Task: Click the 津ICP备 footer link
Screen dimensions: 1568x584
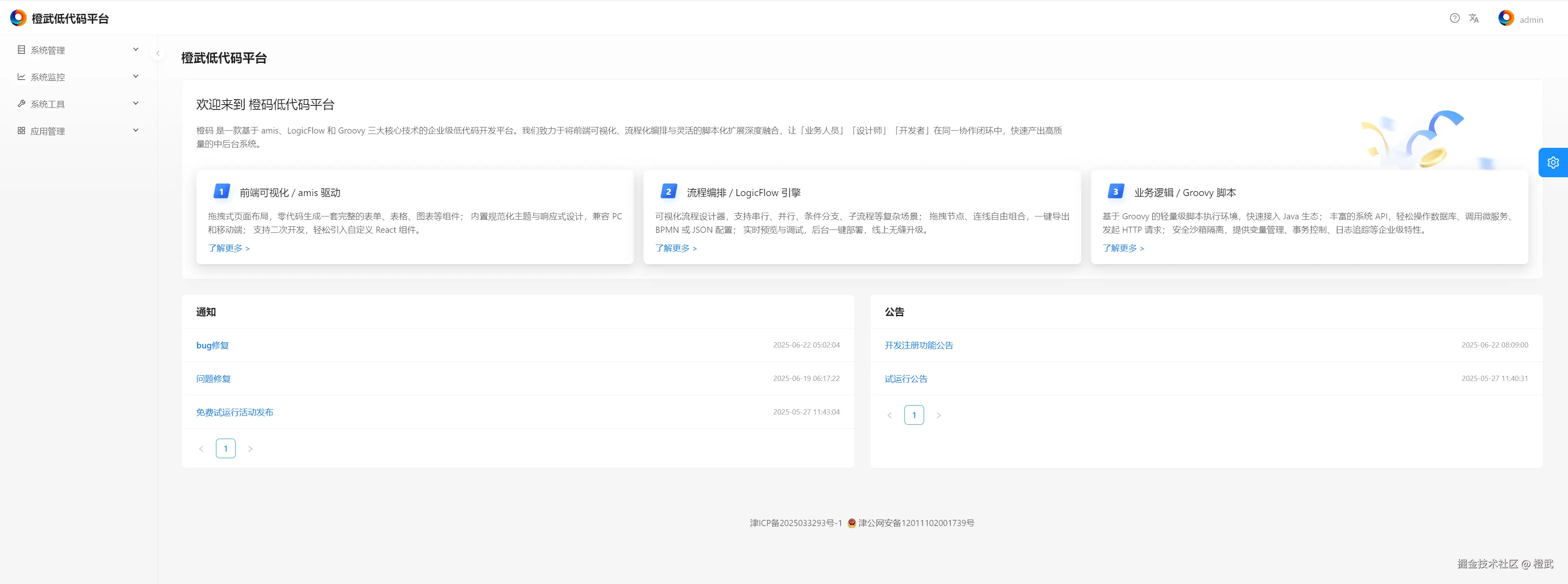Action: 795,523
